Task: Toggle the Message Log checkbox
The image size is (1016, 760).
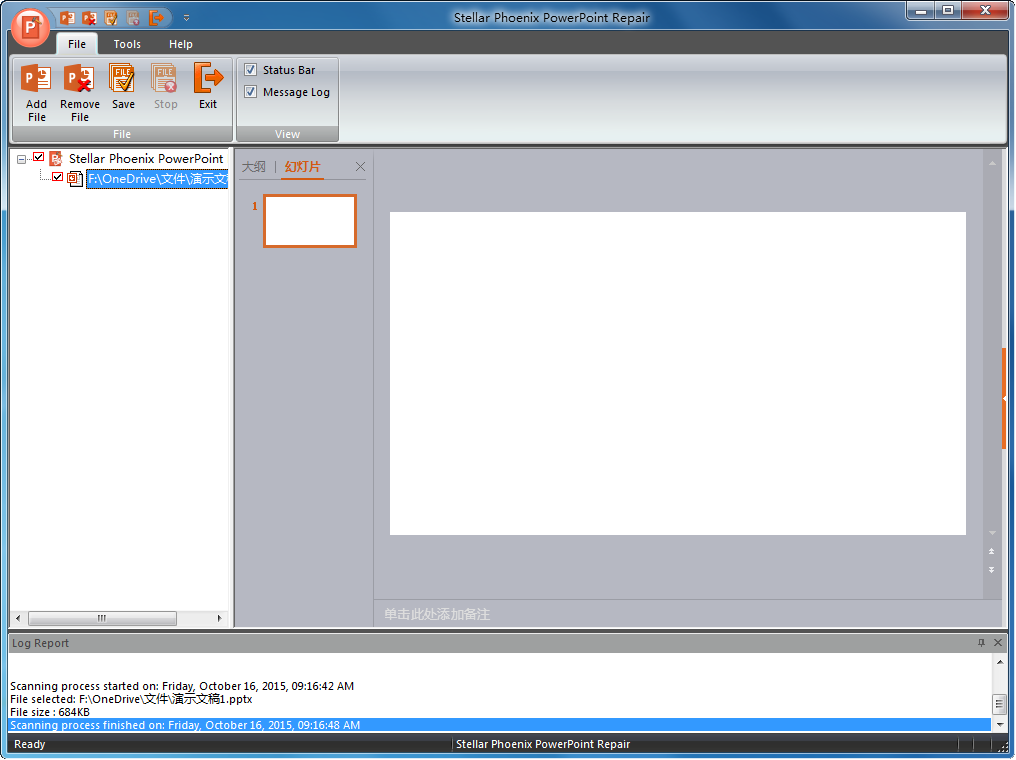Action: click(251, 92)
